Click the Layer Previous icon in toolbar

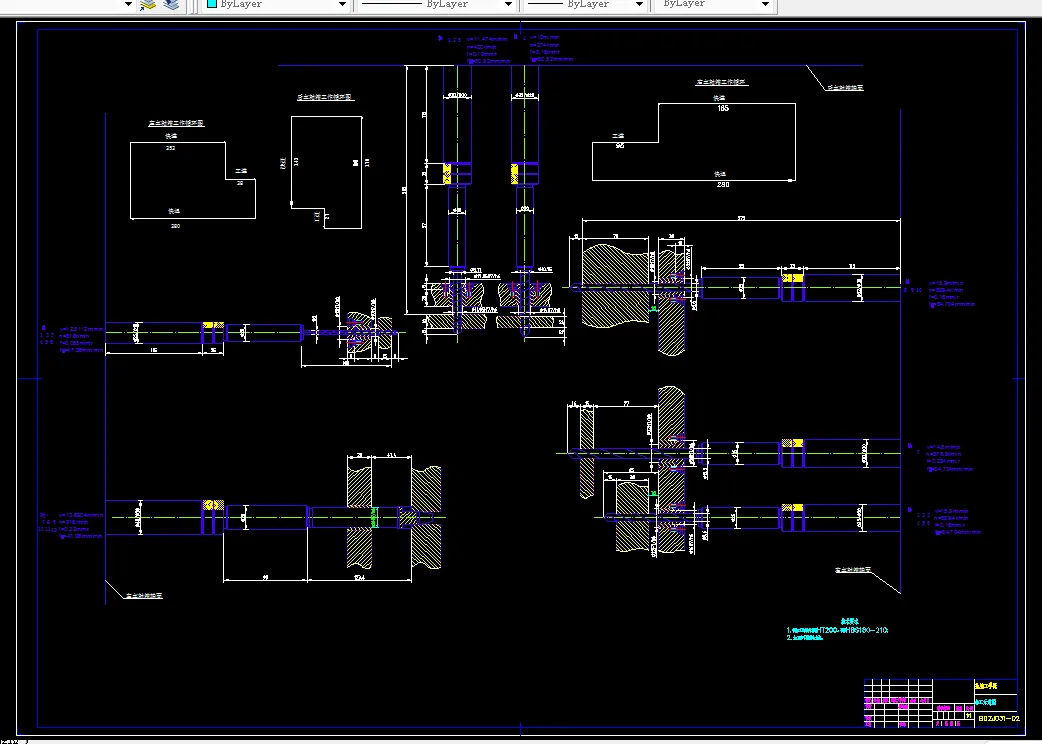click(148, 5)
